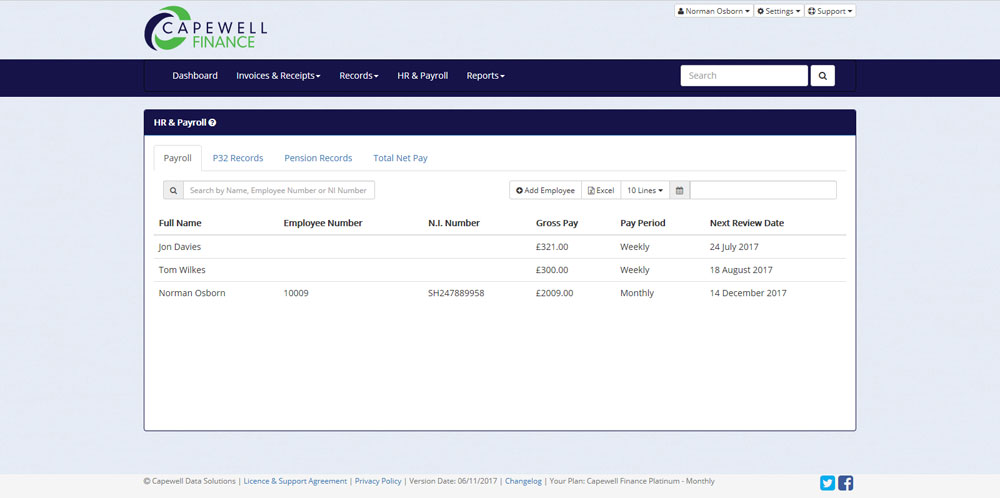The height and width of the screenshot is (498, 1000).
Task: Open the Twitter icon in footer
Action: [x=827, y=483]
